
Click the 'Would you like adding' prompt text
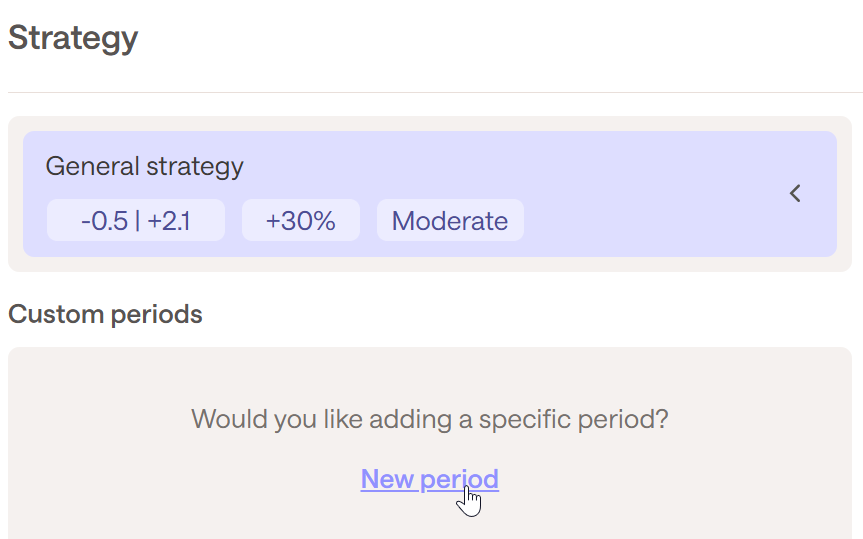click(429, 418)
